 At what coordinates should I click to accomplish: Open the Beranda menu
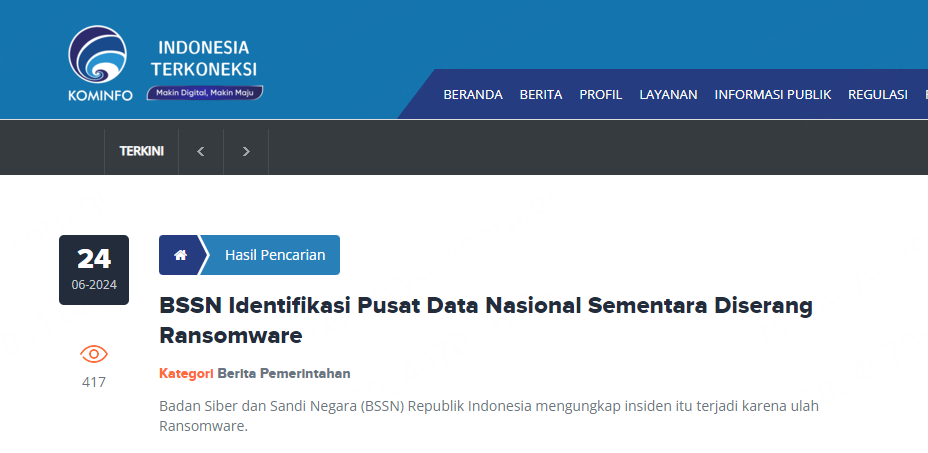[x=473, y=94]
